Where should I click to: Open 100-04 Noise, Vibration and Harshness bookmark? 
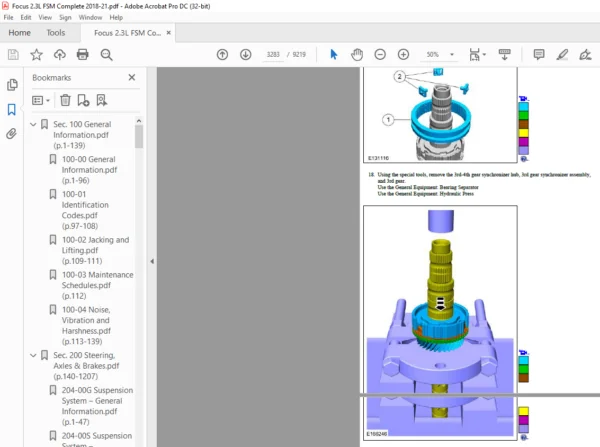coord(86,325)
